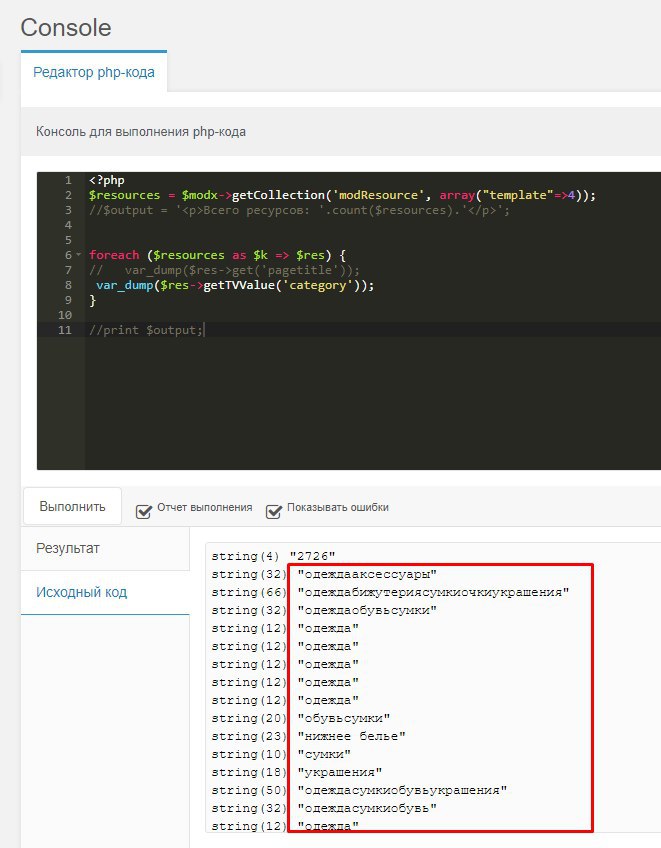This screenshot has width=661, height=848.
Task: Click the output value "сумки"
Action: (324, 754)
